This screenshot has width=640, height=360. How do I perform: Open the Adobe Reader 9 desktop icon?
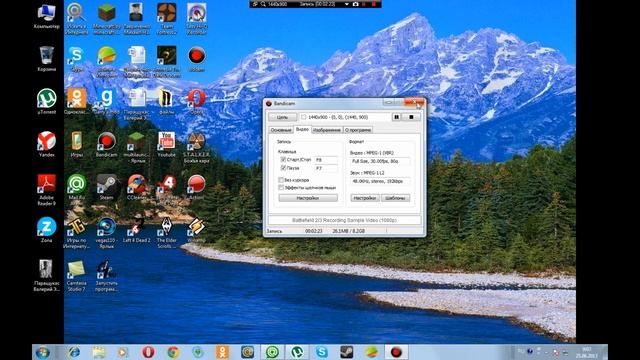(x=47, y=190)
